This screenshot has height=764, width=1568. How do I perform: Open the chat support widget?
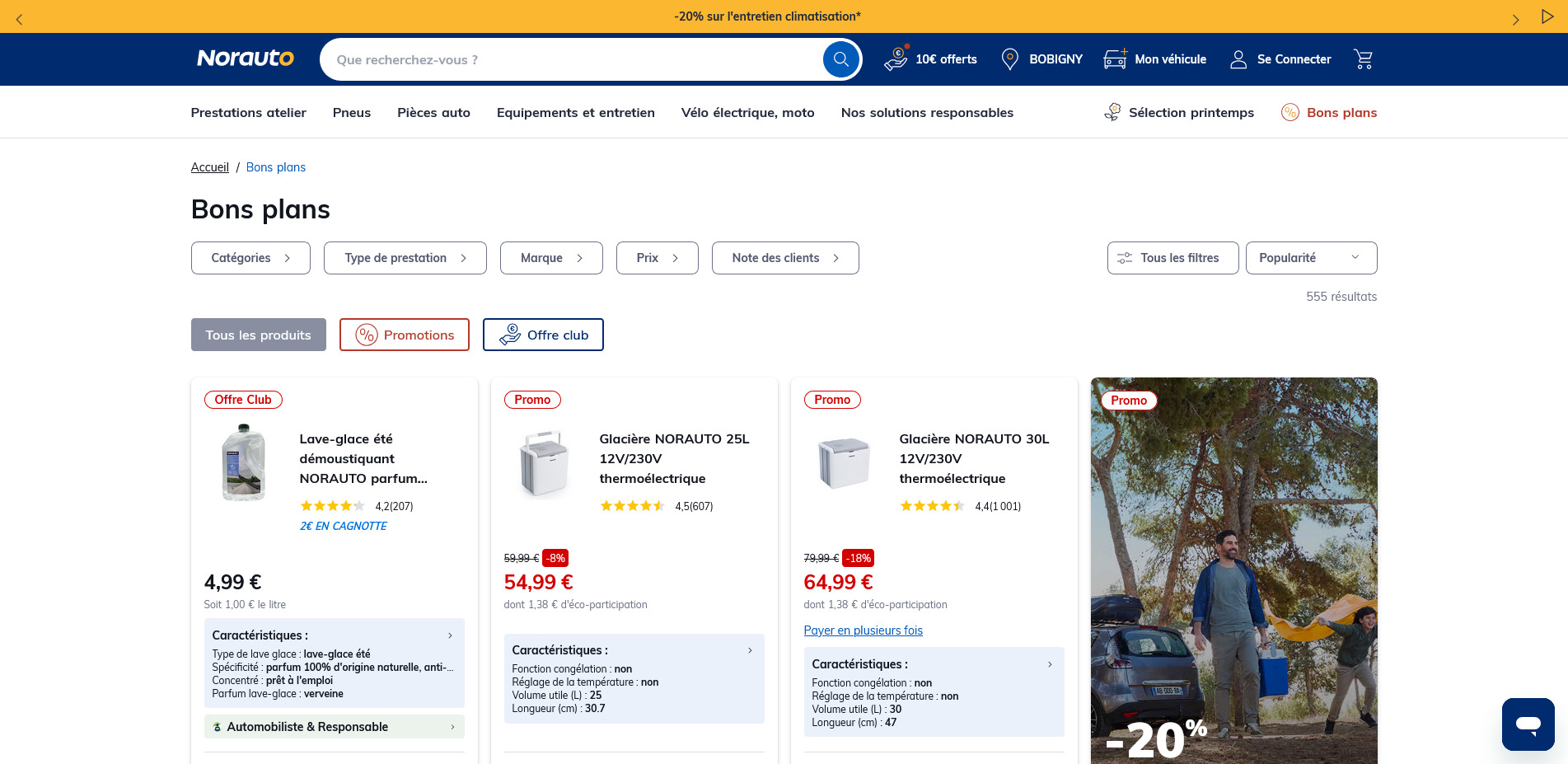point(1528,724)
